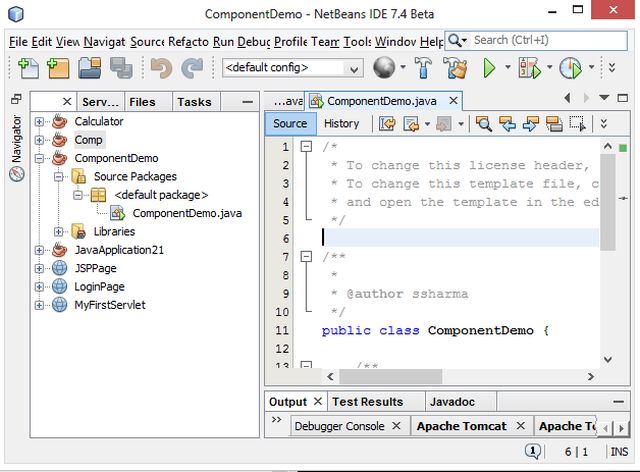Click the editor Back navigation icon

(x=411, y=124)
